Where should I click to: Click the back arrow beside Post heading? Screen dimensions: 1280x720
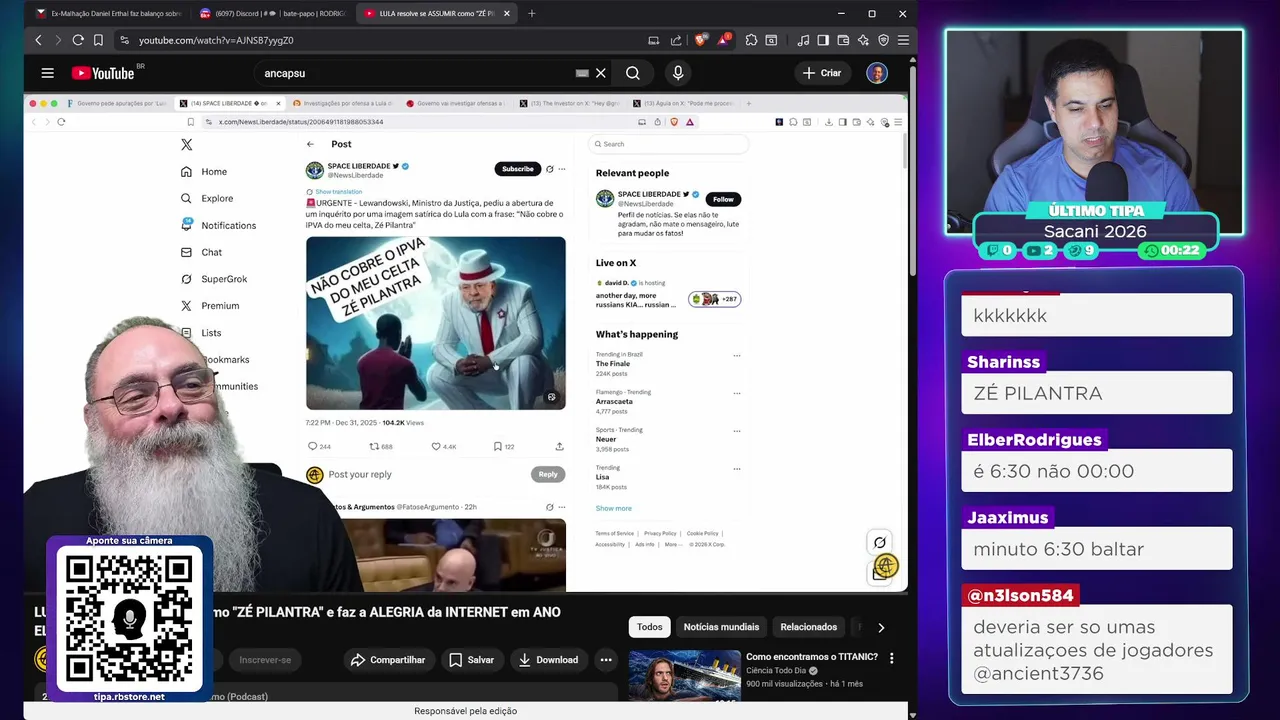(x=310, y=144)
